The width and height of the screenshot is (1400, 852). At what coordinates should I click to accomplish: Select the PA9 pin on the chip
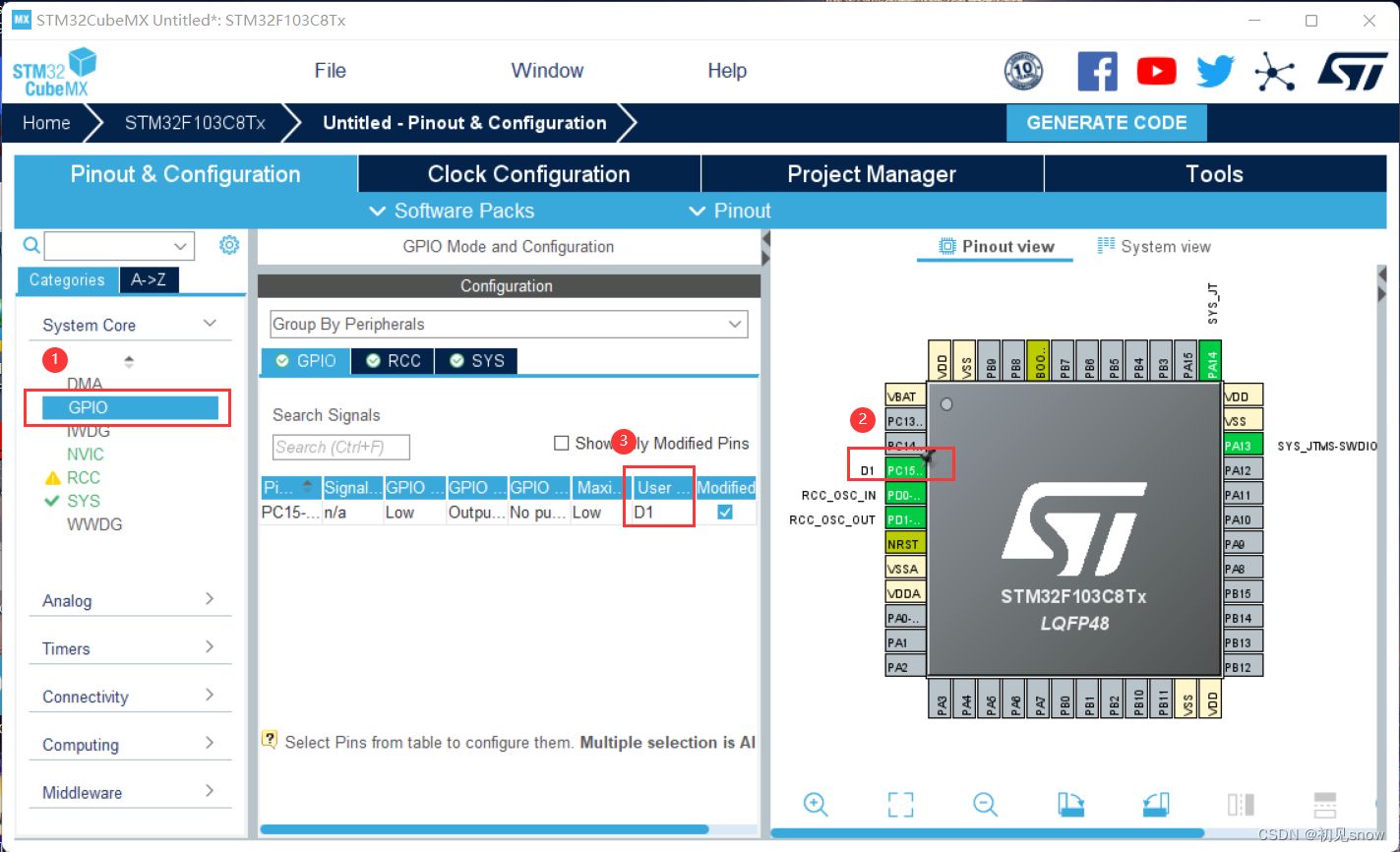pos(1243,544)
